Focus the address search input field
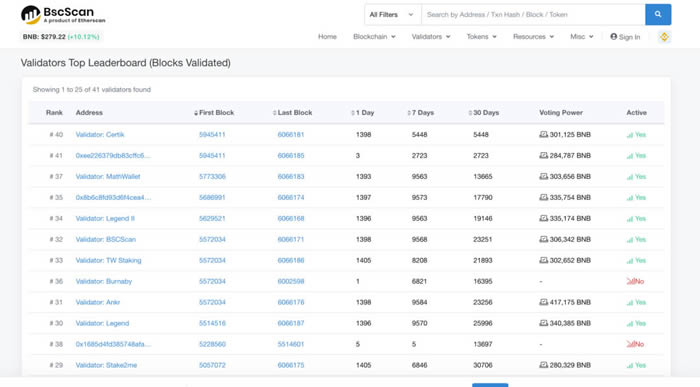 coord(533,15)
